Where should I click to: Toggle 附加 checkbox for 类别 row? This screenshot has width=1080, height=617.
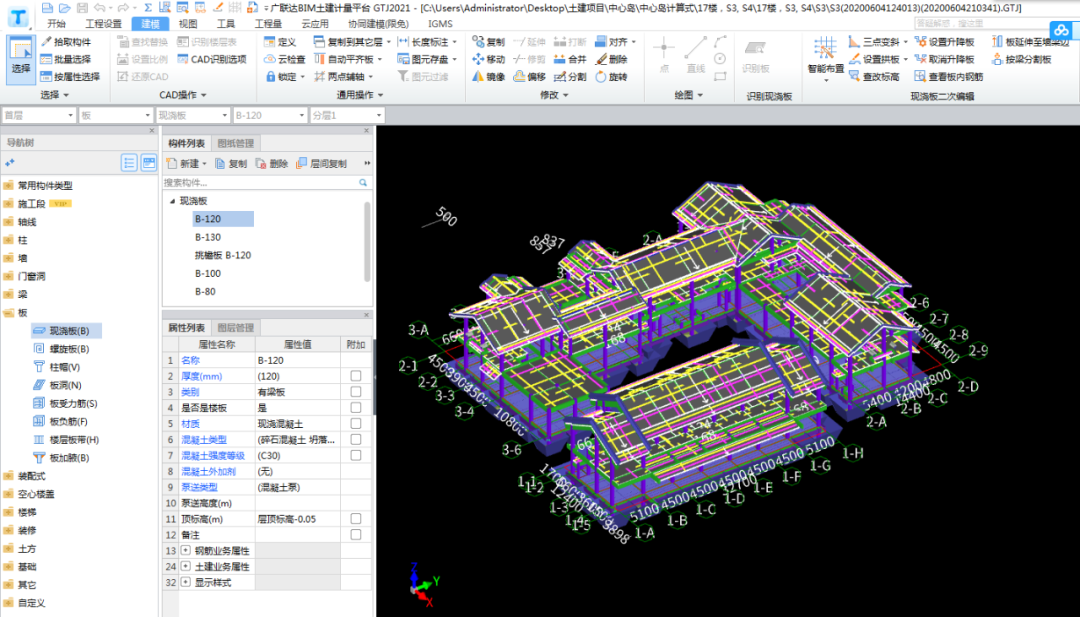tap(355, 392)
